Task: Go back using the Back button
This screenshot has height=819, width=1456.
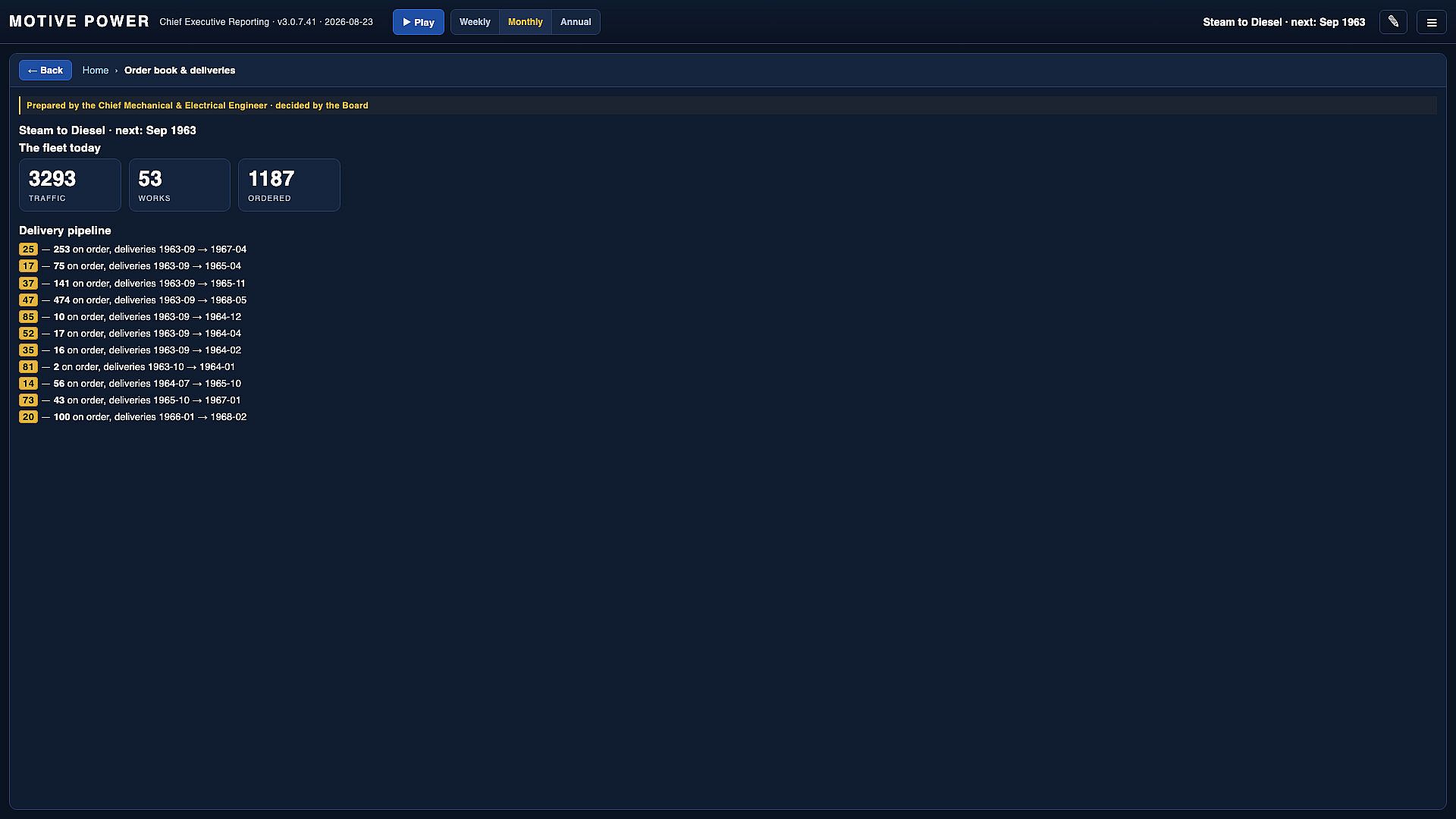Action: (x=45, y=71)
